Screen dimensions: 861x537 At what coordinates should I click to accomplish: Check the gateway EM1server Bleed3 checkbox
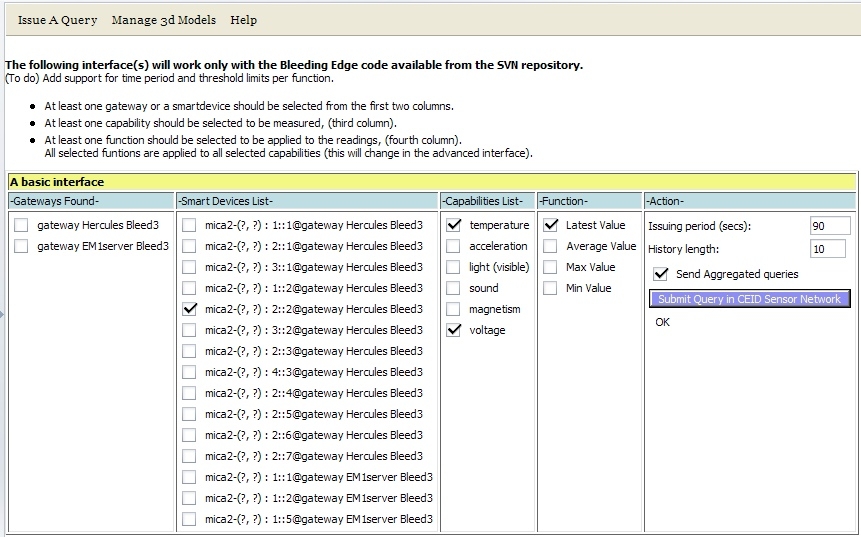pyautogui.click(x=21, y=246)
